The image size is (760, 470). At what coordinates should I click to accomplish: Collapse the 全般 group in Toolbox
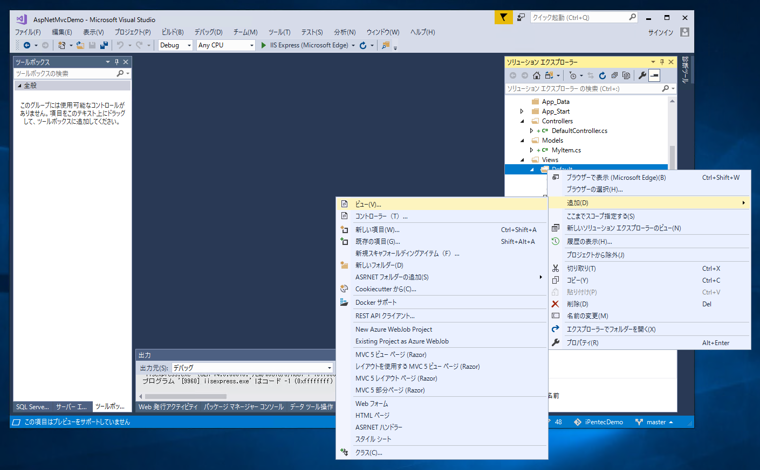click(x=19, y=85)
